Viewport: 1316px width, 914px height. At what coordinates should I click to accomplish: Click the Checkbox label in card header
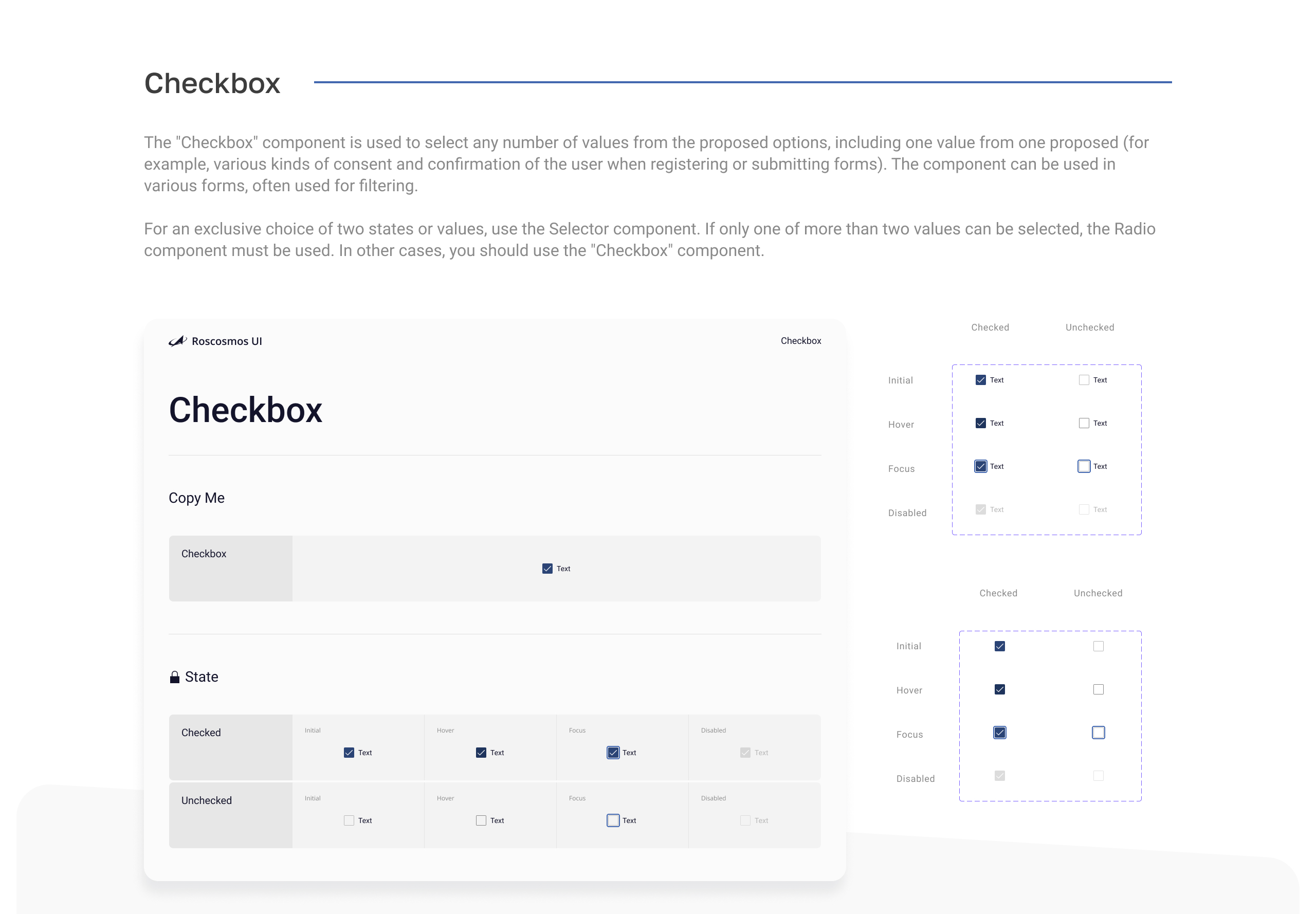click(x=800, y=341)
